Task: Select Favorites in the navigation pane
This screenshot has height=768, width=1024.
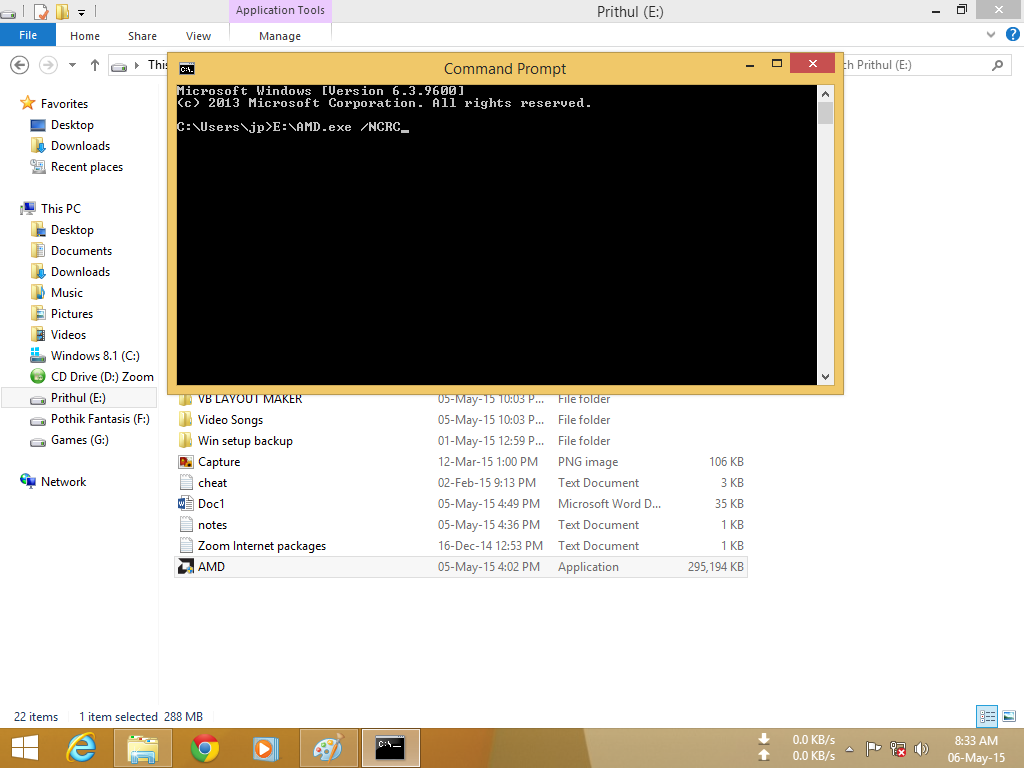Action: tap(64, 104)
